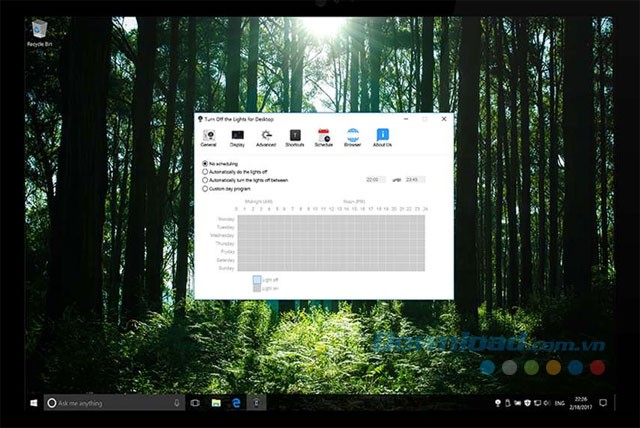Screen dimensions: 640x428
Task: Open the Windows Start menu
Action: [35, 403]
